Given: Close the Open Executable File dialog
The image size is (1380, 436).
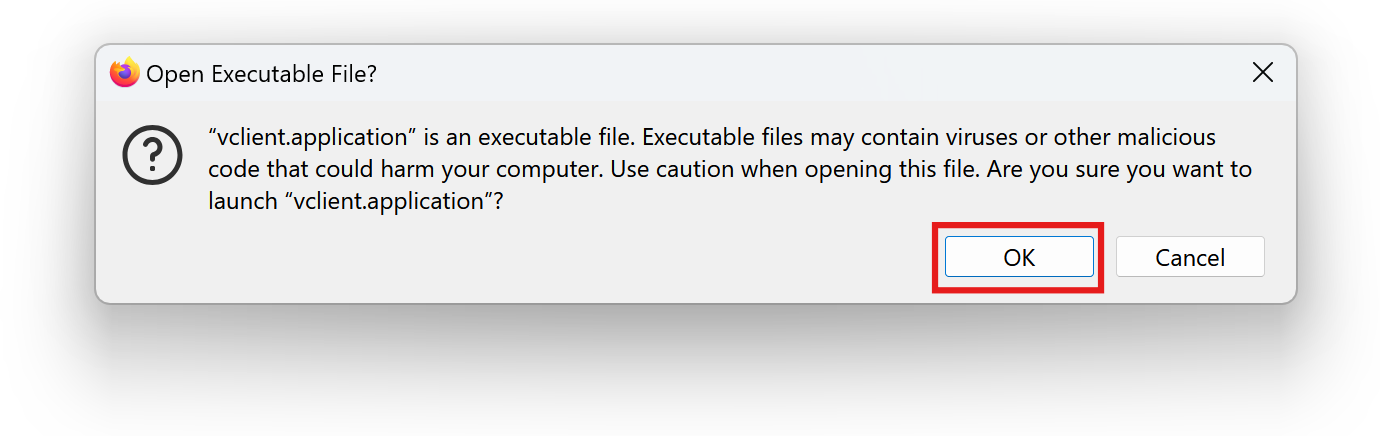Looking at the screenshot, I should [x=1263, y=72].
